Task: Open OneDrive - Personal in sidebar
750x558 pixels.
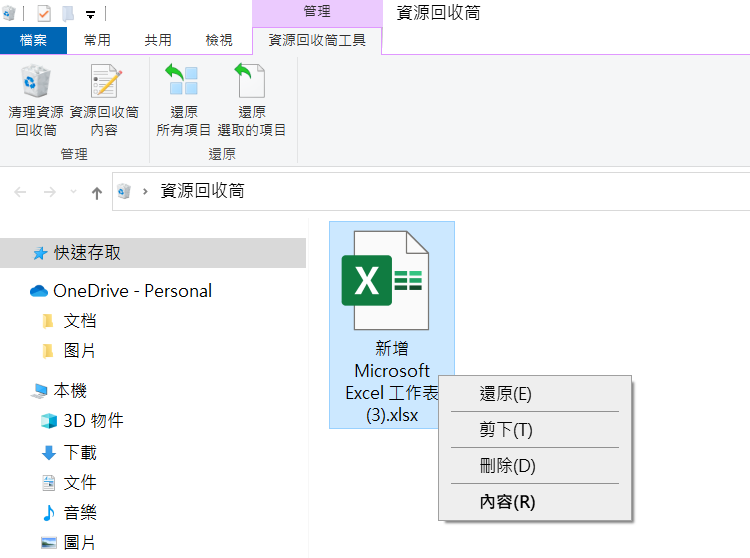Action: (132, 291)
